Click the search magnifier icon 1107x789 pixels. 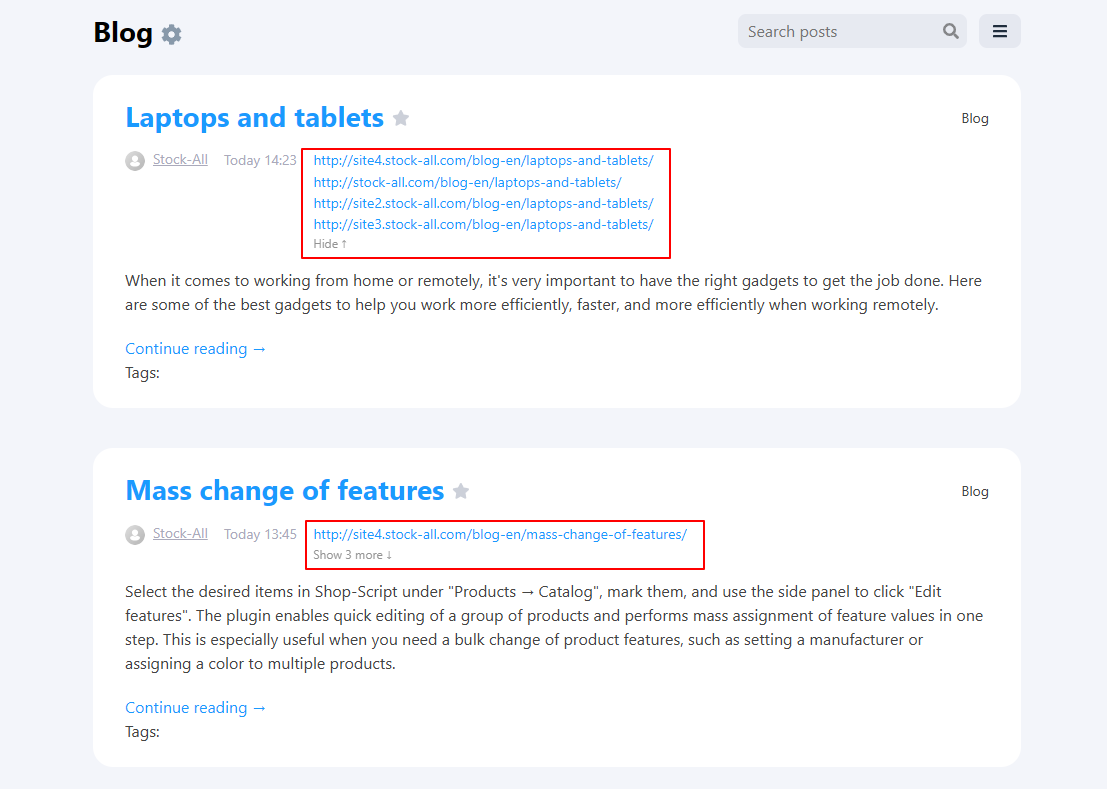coord(950,31)
